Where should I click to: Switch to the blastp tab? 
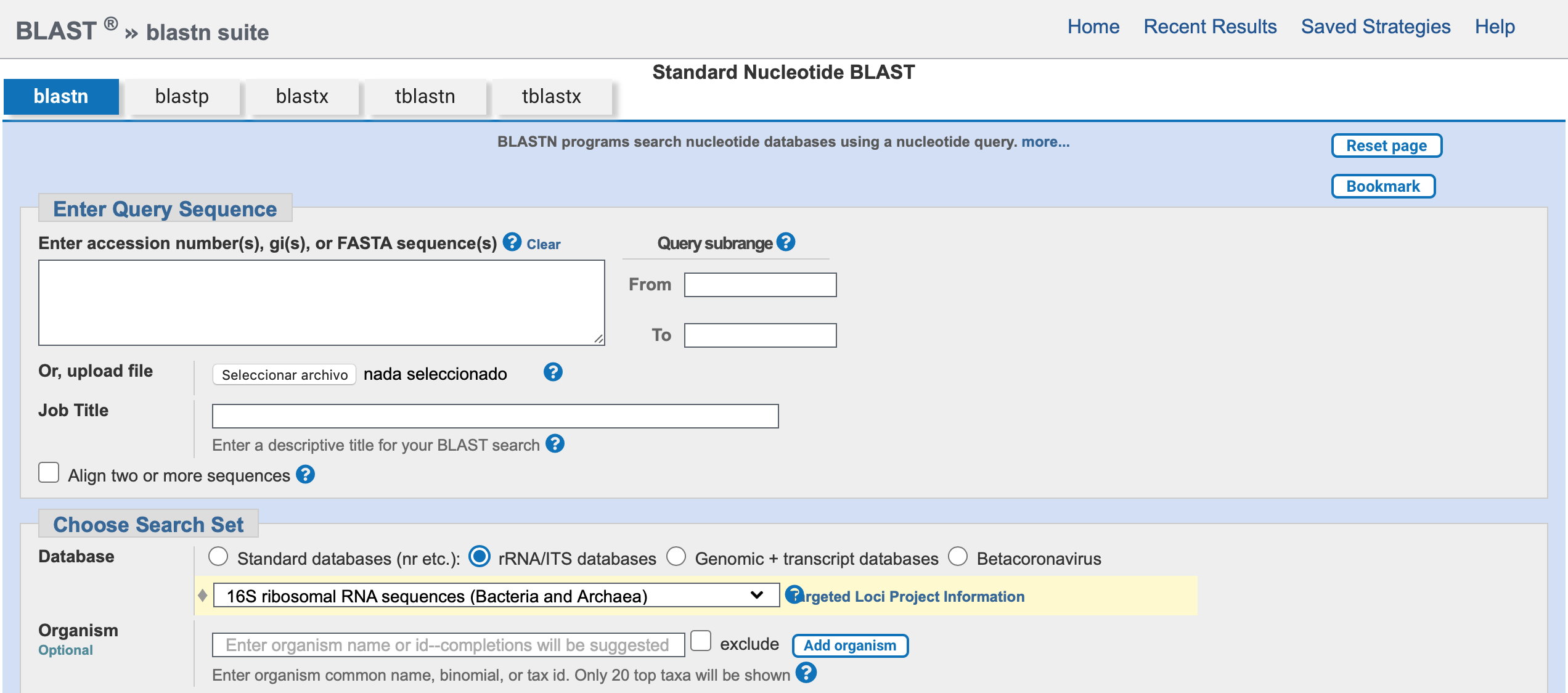[182, 97]
